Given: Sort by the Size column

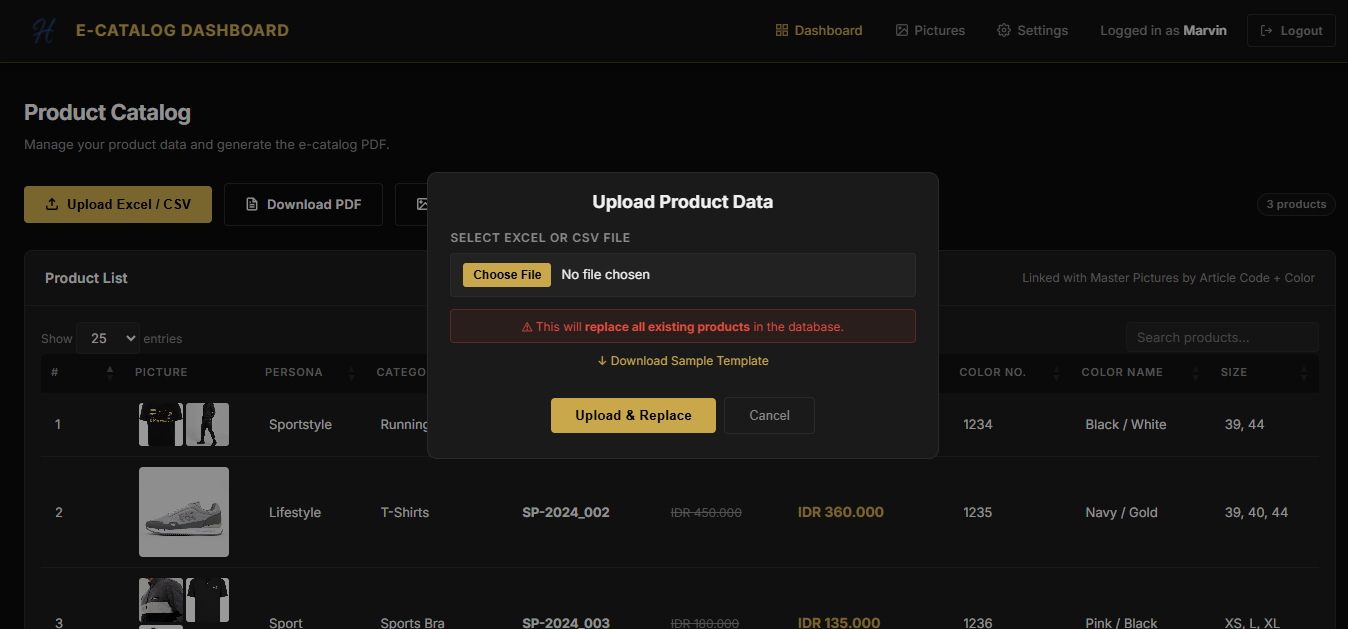Looking at the screenshot, I should 1264,372.
